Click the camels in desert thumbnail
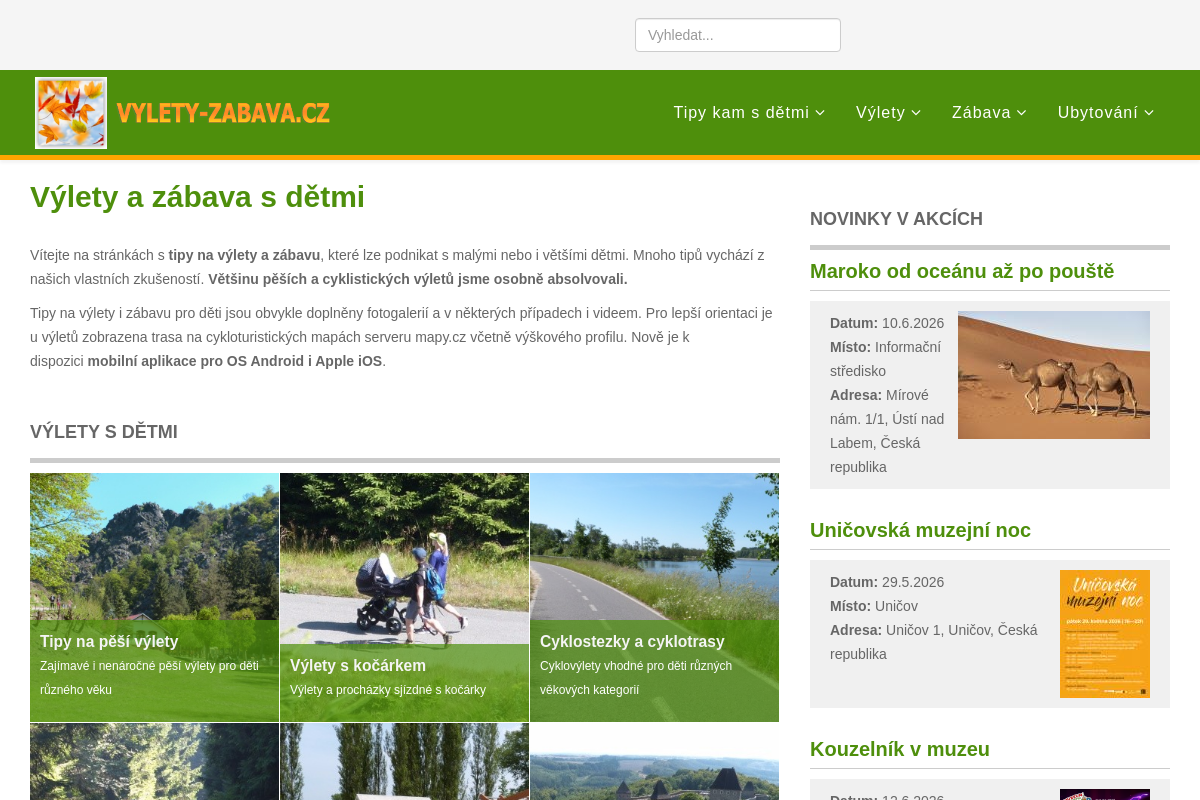 1054,375
